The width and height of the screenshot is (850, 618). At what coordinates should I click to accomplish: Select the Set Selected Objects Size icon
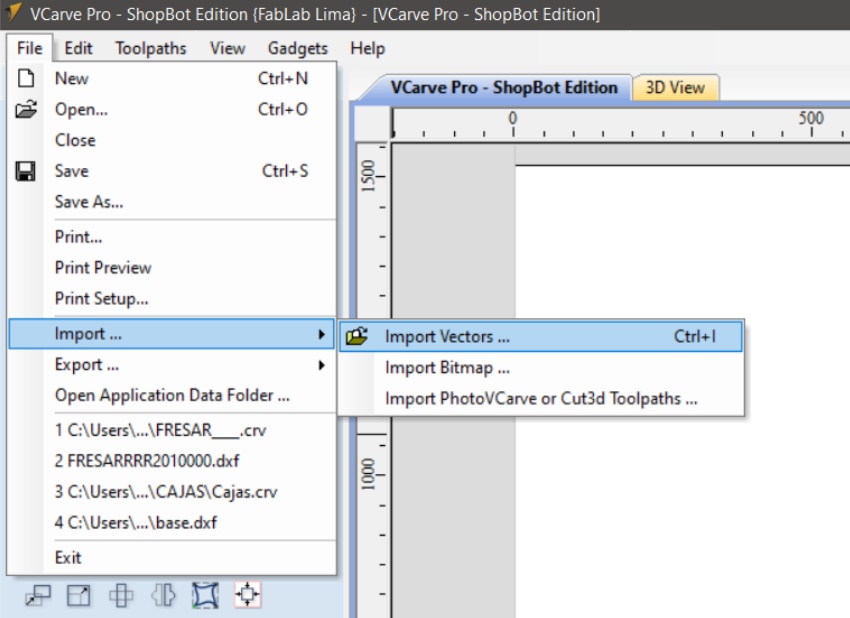(x=79, y=595)
